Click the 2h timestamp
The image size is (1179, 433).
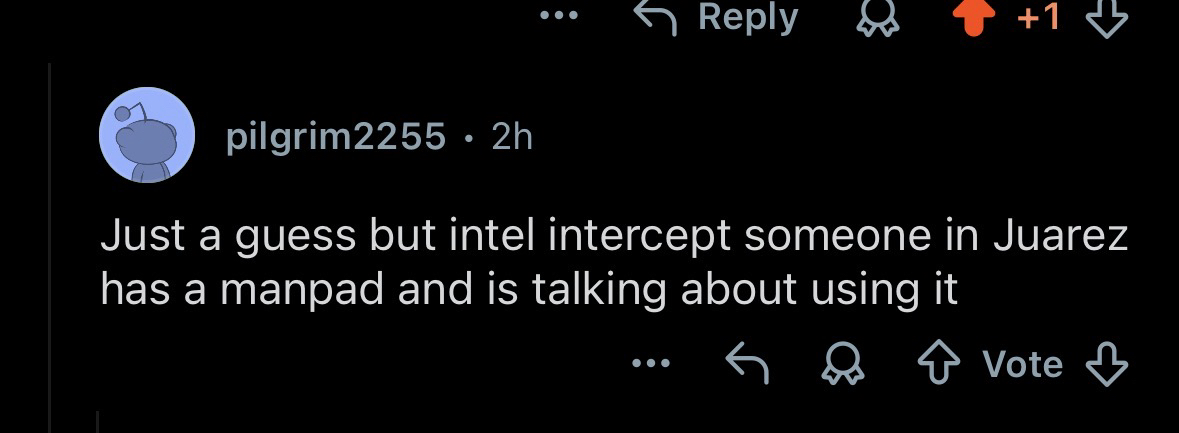pyautogui.click(x=512, y=136)
